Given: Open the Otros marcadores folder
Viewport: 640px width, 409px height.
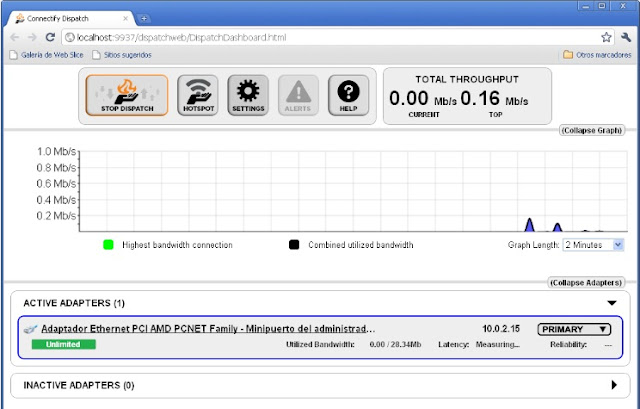Looking at the screenshot, I should pos(597,55).
